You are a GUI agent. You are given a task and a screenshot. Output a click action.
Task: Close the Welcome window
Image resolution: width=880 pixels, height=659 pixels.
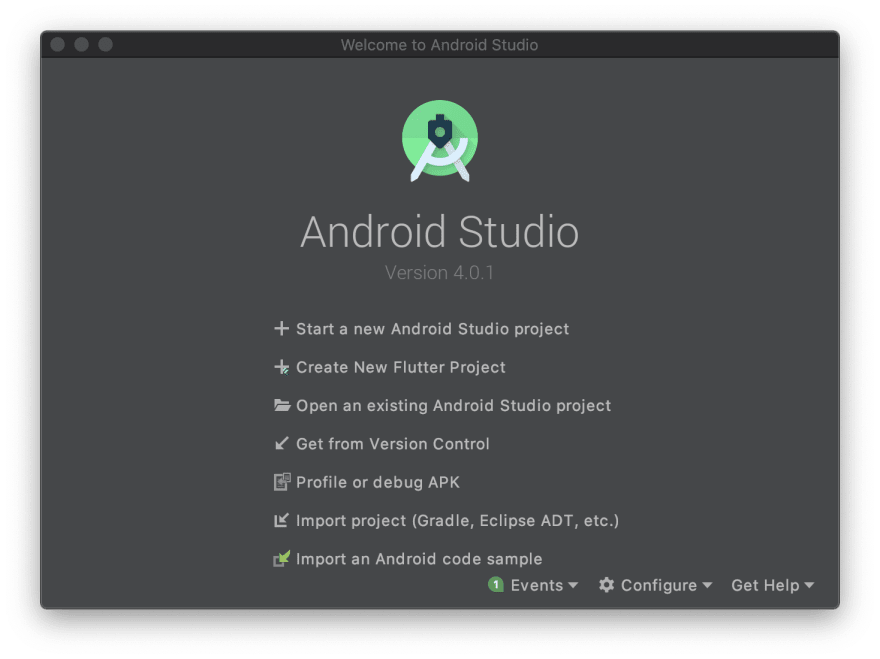[x=57, y=44]
